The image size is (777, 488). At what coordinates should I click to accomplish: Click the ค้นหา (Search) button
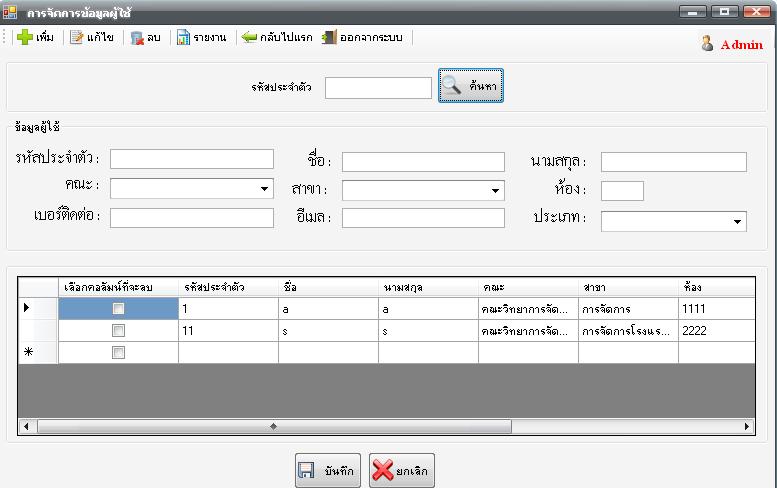point(471,86)
